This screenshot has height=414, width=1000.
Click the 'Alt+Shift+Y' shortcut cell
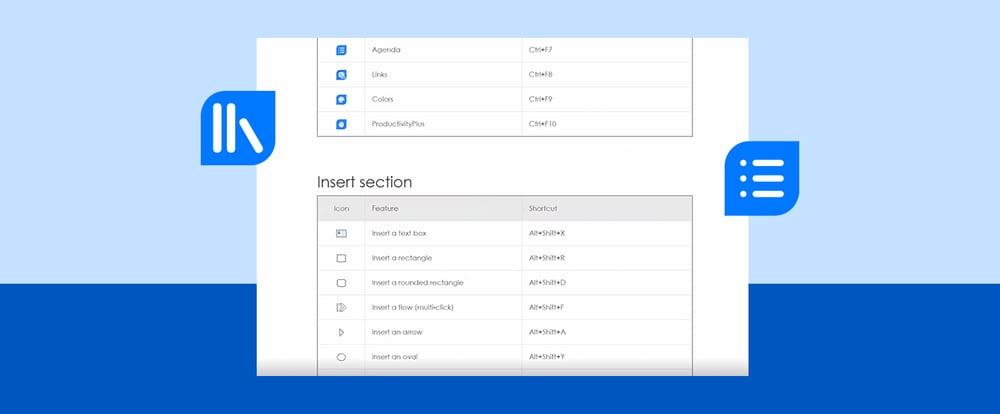[x=607, y=357]
